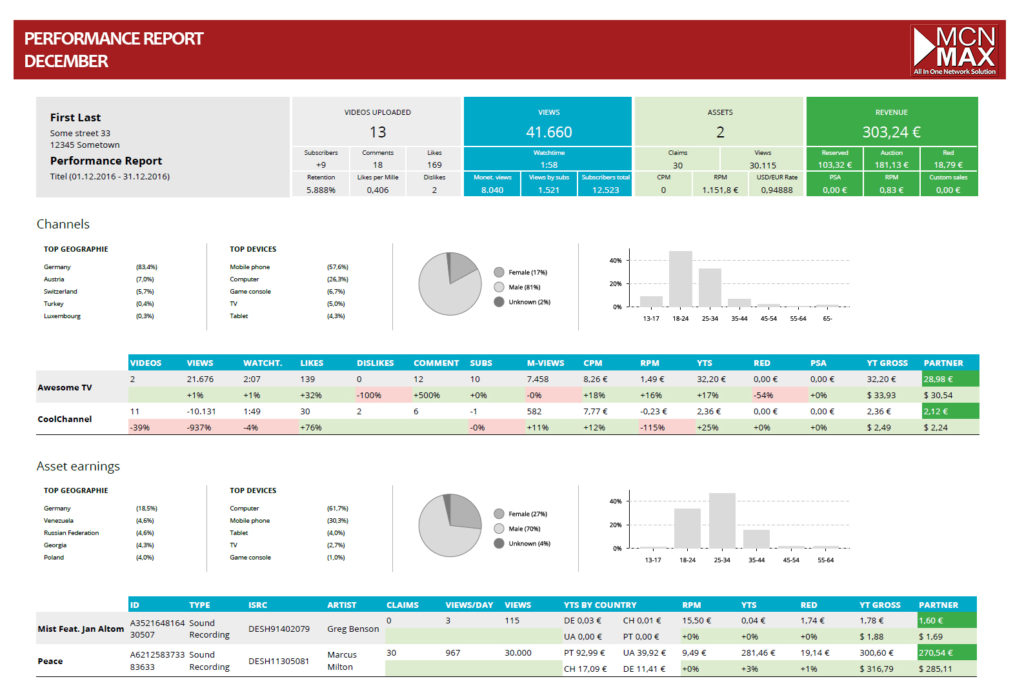Select the Channels pie chart
The width and height of the screenshot is (1024, 697).
click(449, 282)
